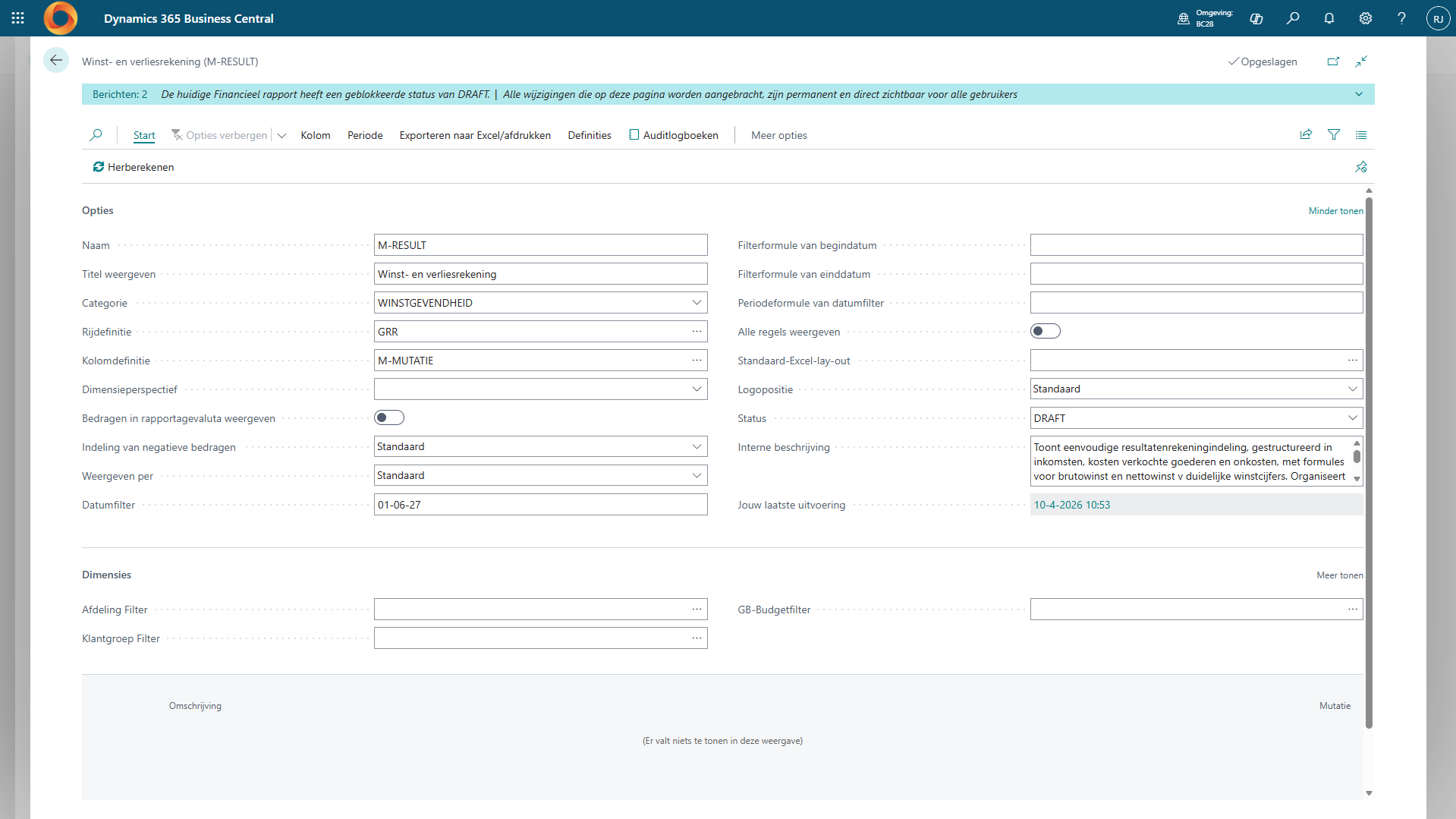Open page in new window icon

click(x=1333, y=61)
